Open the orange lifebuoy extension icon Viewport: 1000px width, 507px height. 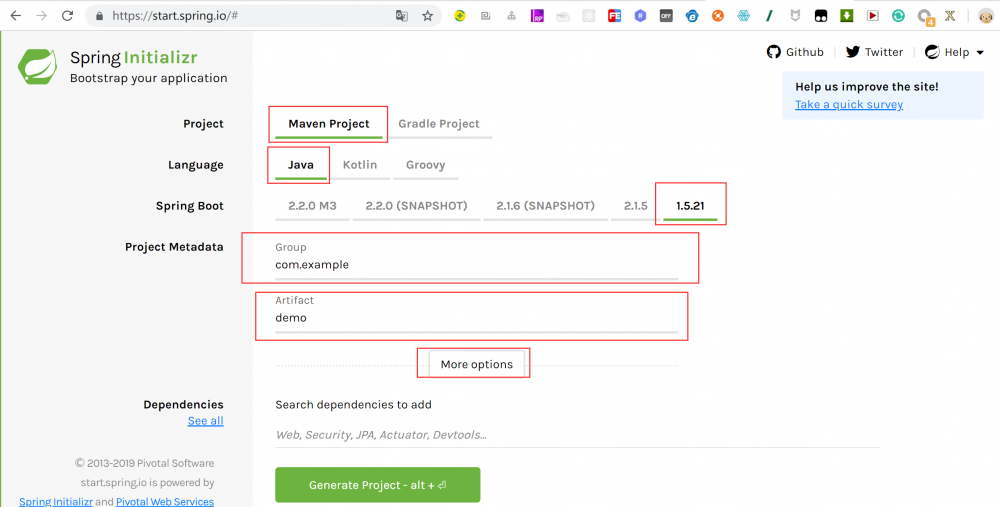pos(717,16)
